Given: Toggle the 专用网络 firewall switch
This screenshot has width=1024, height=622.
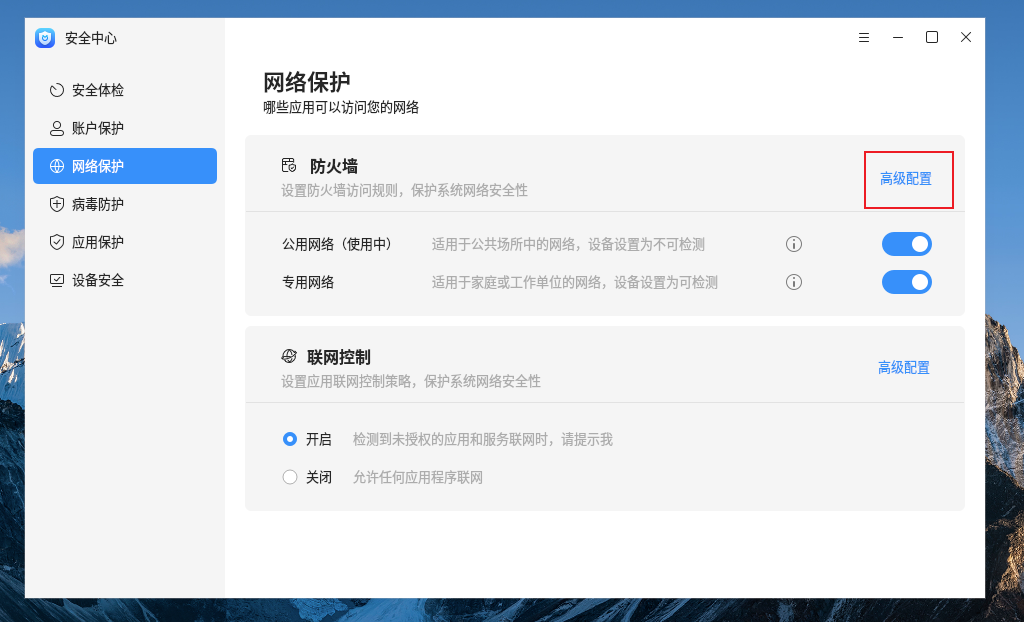Looking at the screenshot, I should pos(906,282).
